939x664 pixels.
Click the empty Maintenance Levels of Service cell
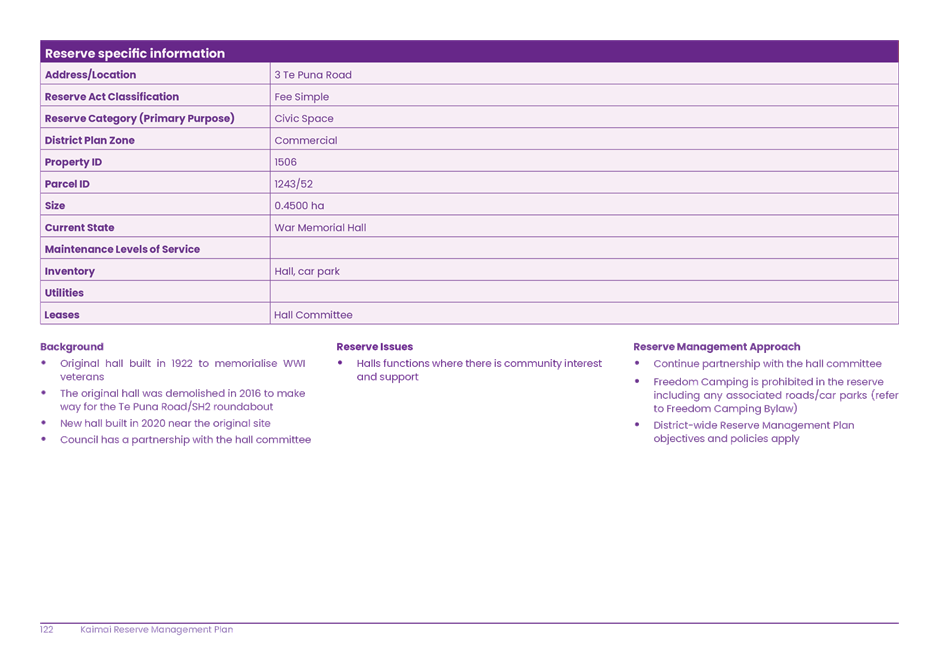584,250
